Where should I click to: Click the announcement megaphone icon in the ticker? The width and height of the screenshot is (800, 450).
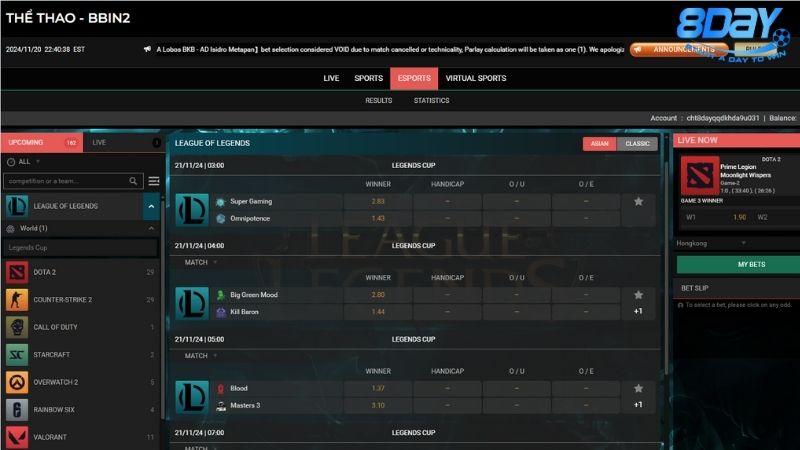tap(147, 49)
